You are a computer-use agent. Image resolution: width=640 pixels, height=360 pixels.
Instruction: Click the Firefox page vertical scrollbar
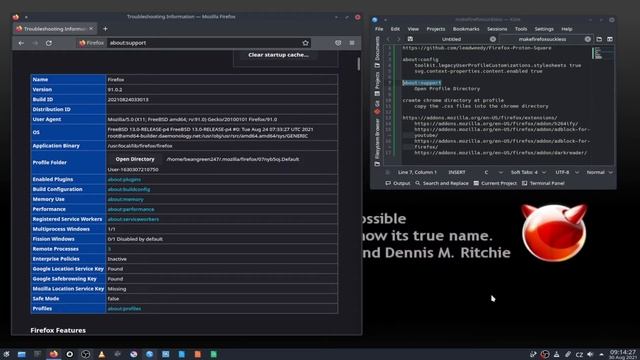(359, 64)
